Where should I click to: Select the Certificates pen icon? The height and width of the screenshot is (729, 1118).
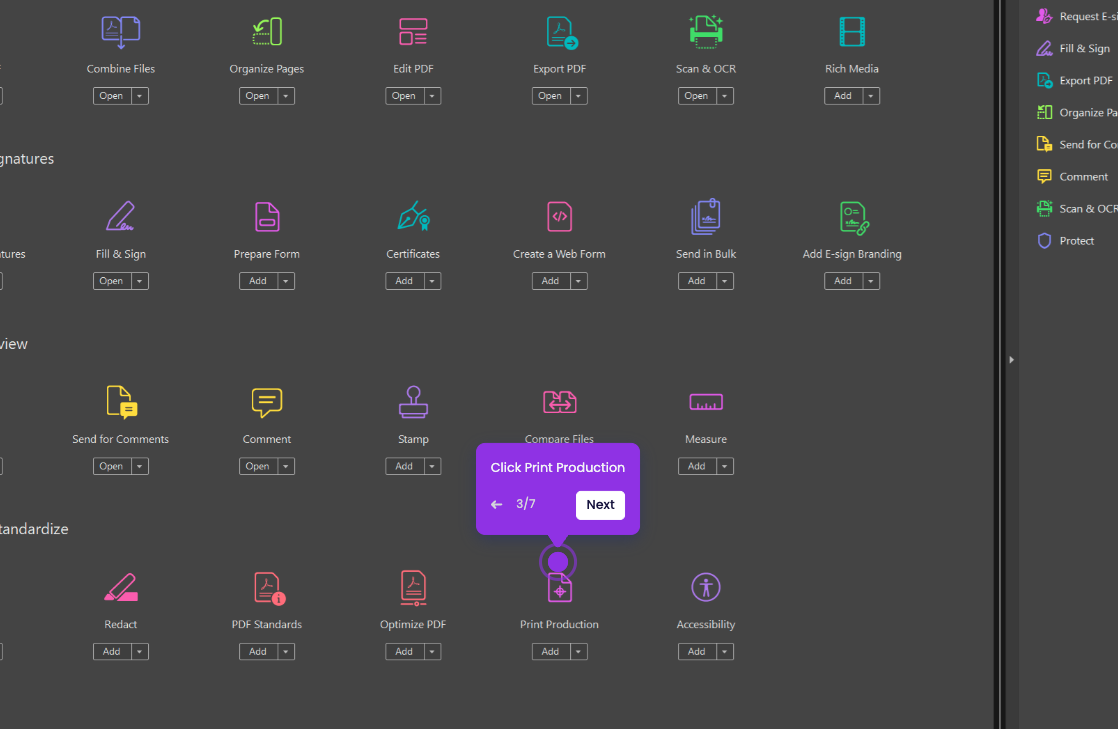[x=414, y=217]
